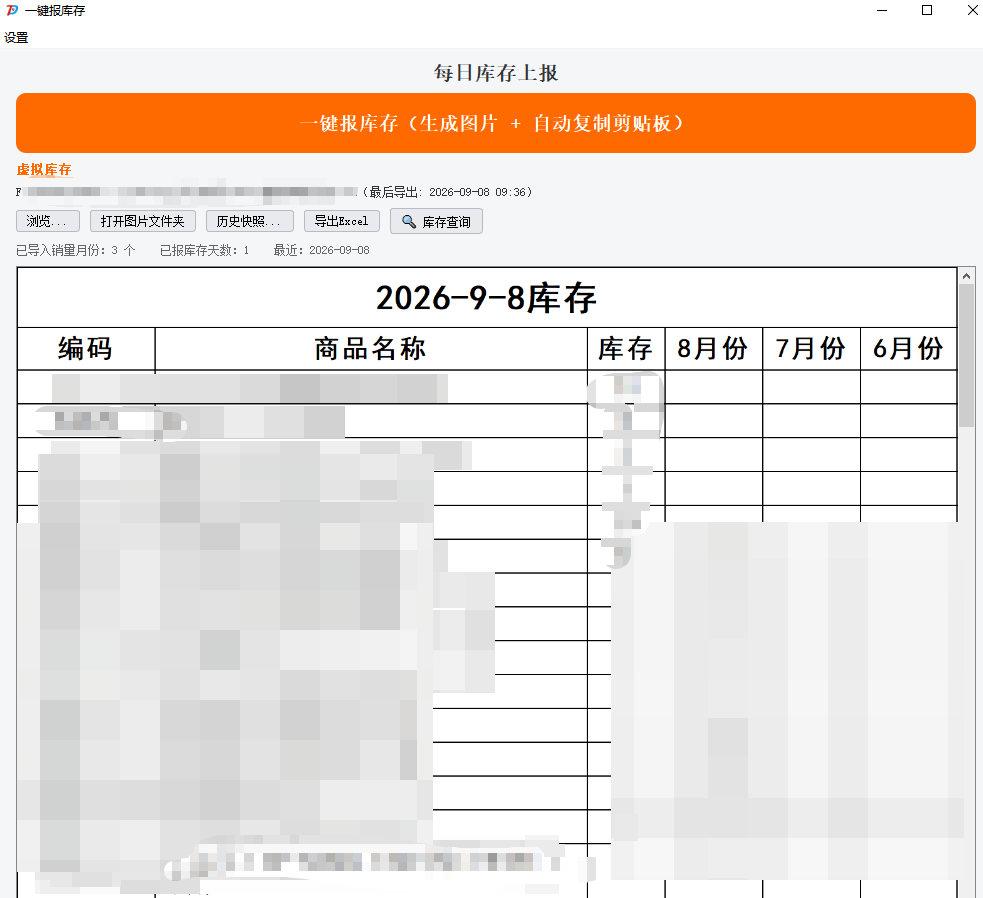The width and height of the screenshot is (983, 898).
Task: Click the orange 一键报库存 generate button
Action: tap(495, 123)
